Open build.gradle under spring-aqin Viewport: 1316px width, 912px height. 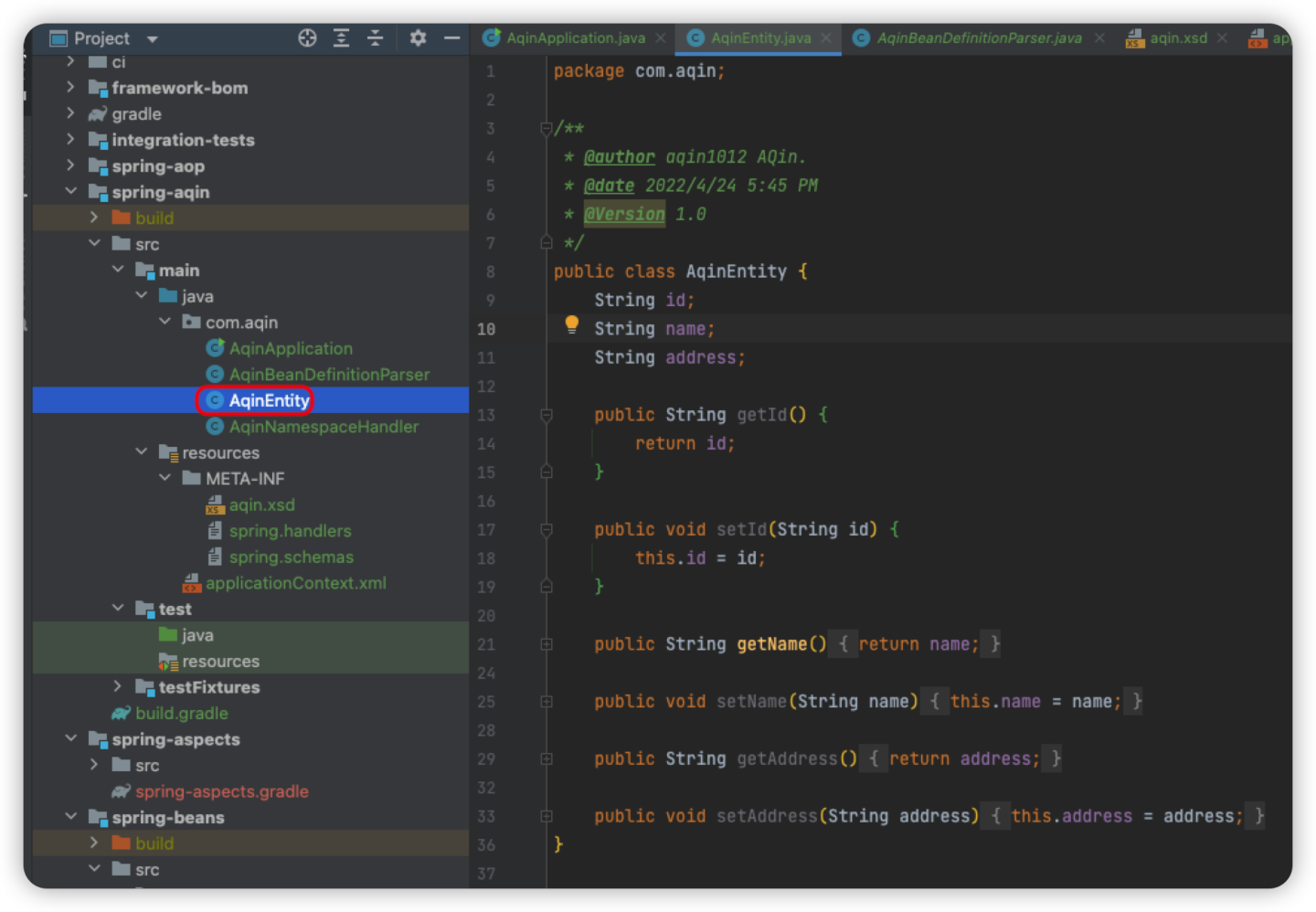[181, 713]
